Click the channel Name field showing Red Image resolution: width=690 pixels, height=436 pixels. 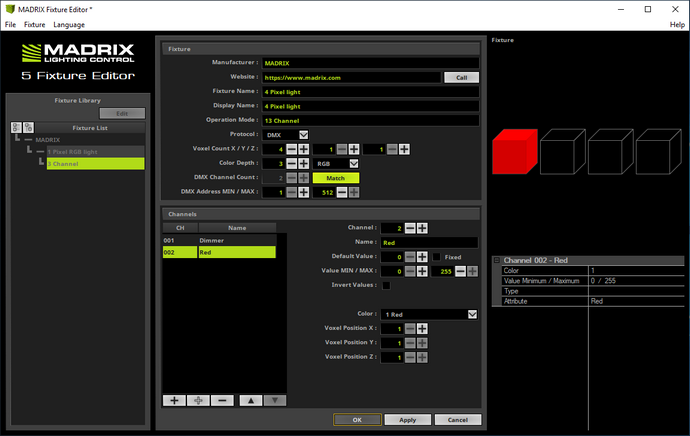coord(429,242)
